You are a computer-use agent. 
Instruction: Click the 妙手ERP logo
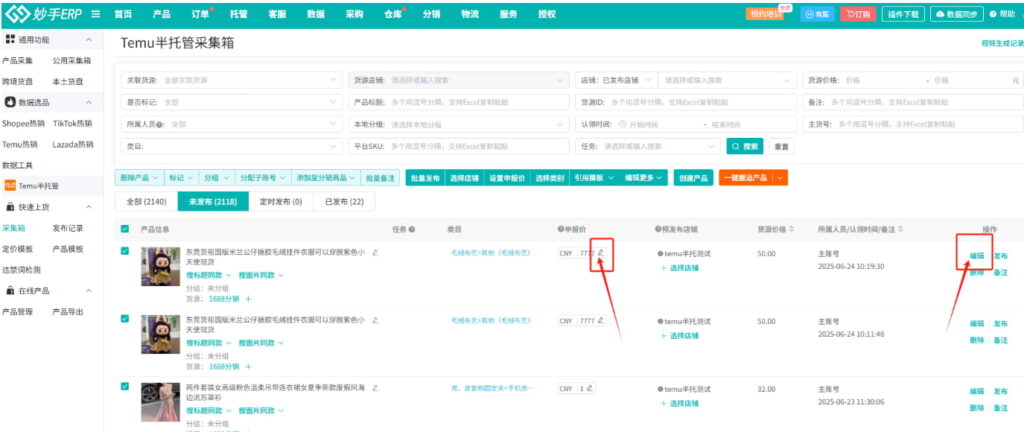[43, 14]
